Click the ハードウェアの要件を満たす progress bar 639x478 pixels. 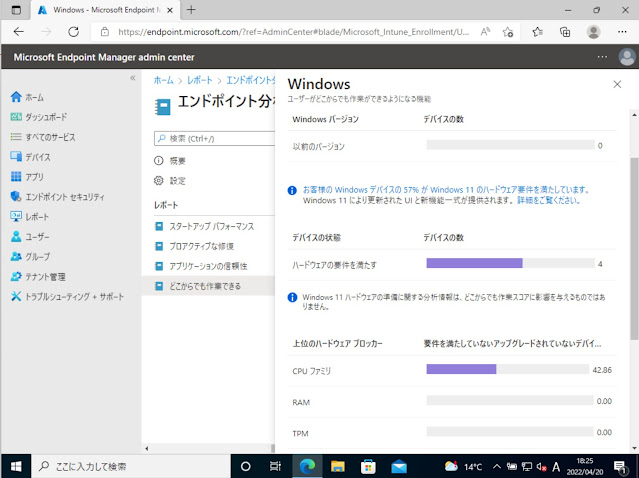click(510, 263)
